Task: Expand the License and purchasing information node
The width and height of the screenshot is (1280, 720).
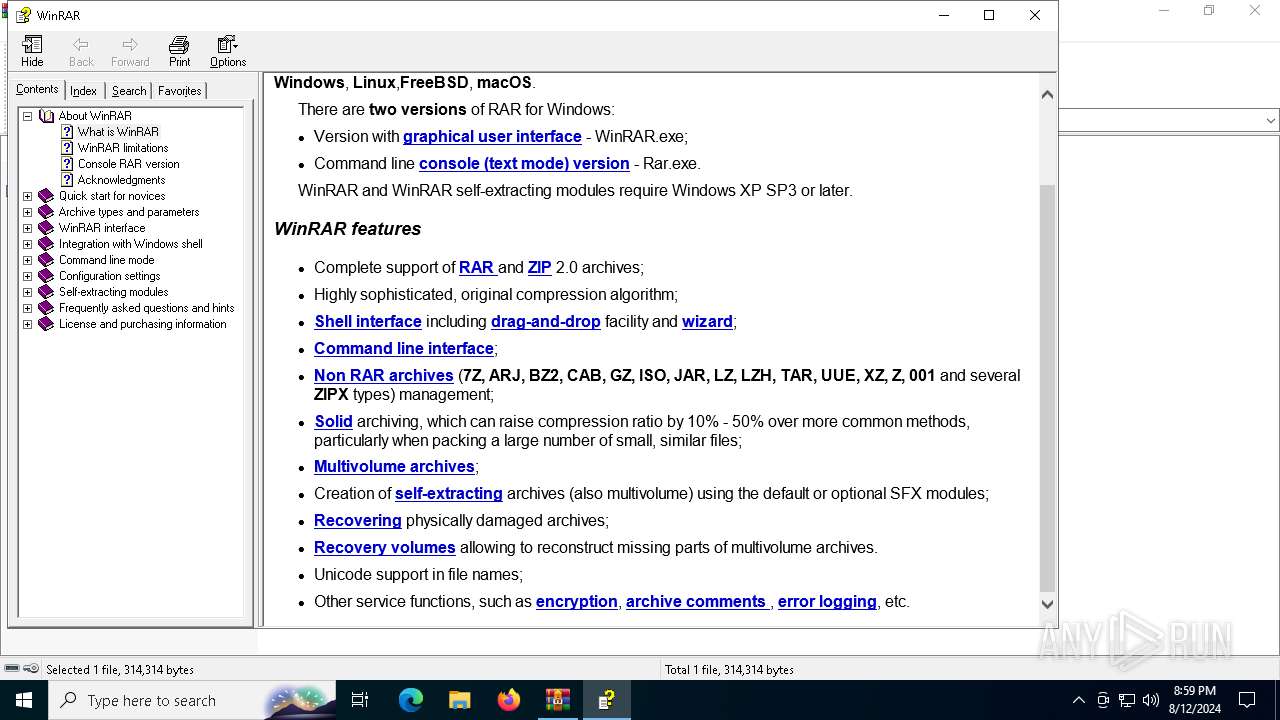Action: (28, 324)
